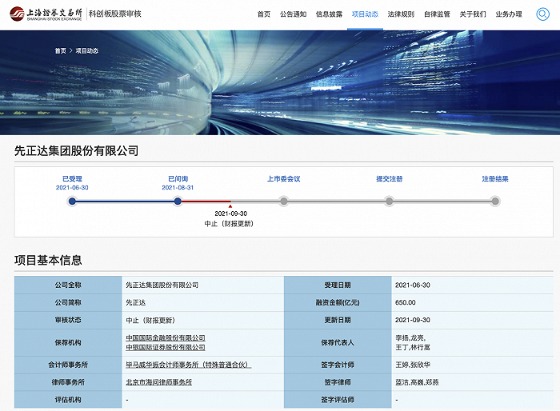Open the 业务办理 menu item
Image resolution: width=560 pixels, height=411 pixels.
click(x=509, y=14)
